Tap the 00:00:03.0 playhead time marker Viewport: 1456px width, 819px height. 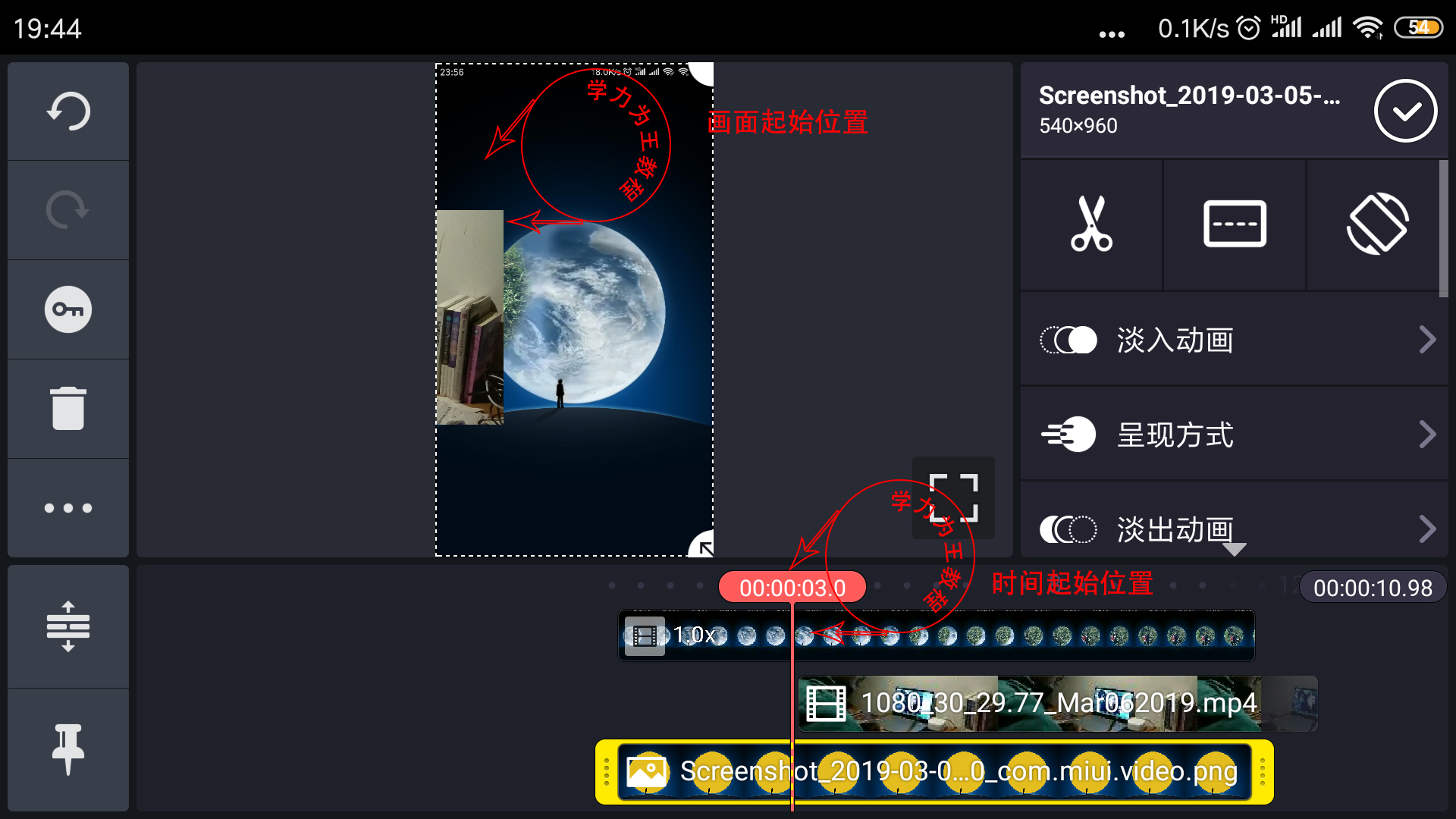(x=792, y=588)
